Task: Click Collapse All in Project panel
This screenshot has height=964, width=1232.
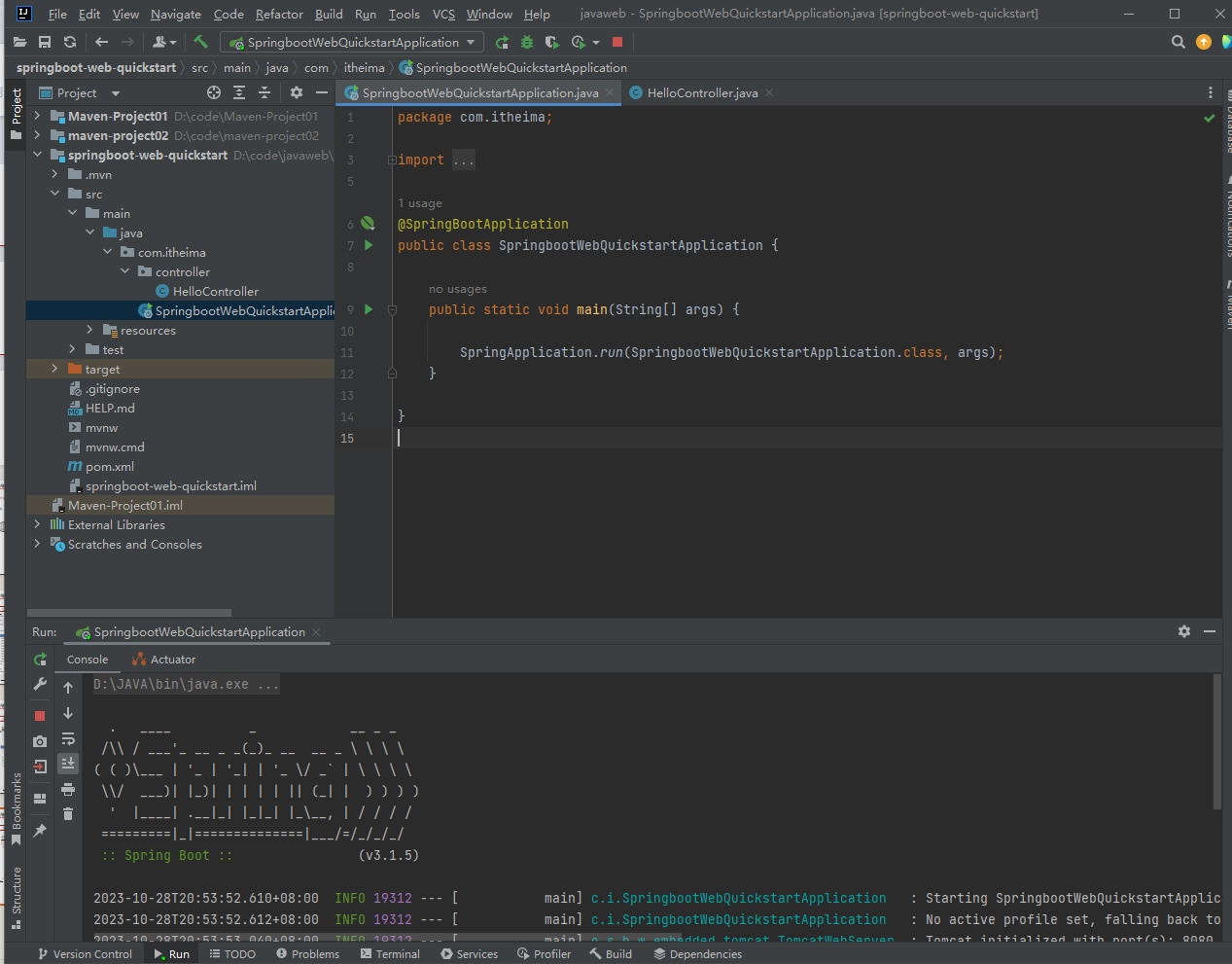Action: [x=264, y=92]
